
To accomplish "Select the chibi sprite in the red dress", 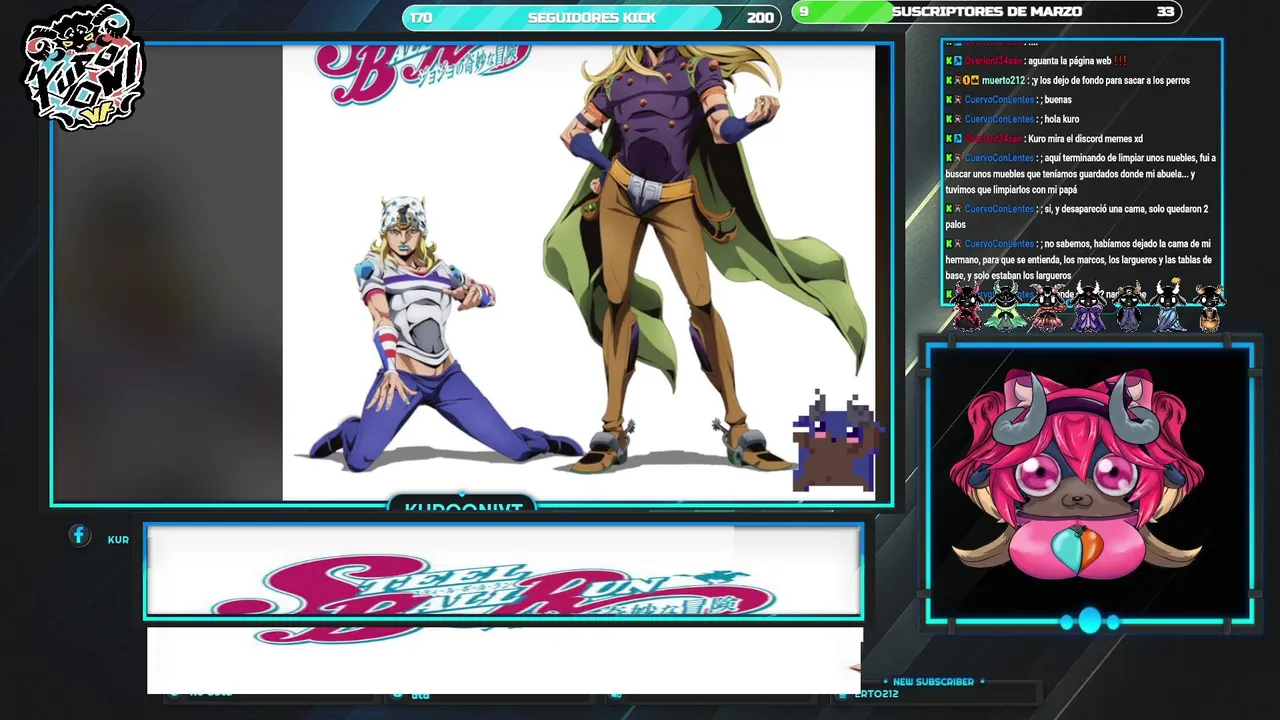I will tap(1047, 307).
